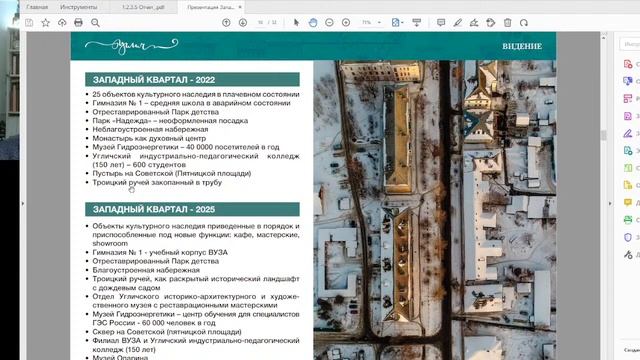Viewport: 640px width, 360px height.
Task: Select the arrow selection tool
Action: 296,23
